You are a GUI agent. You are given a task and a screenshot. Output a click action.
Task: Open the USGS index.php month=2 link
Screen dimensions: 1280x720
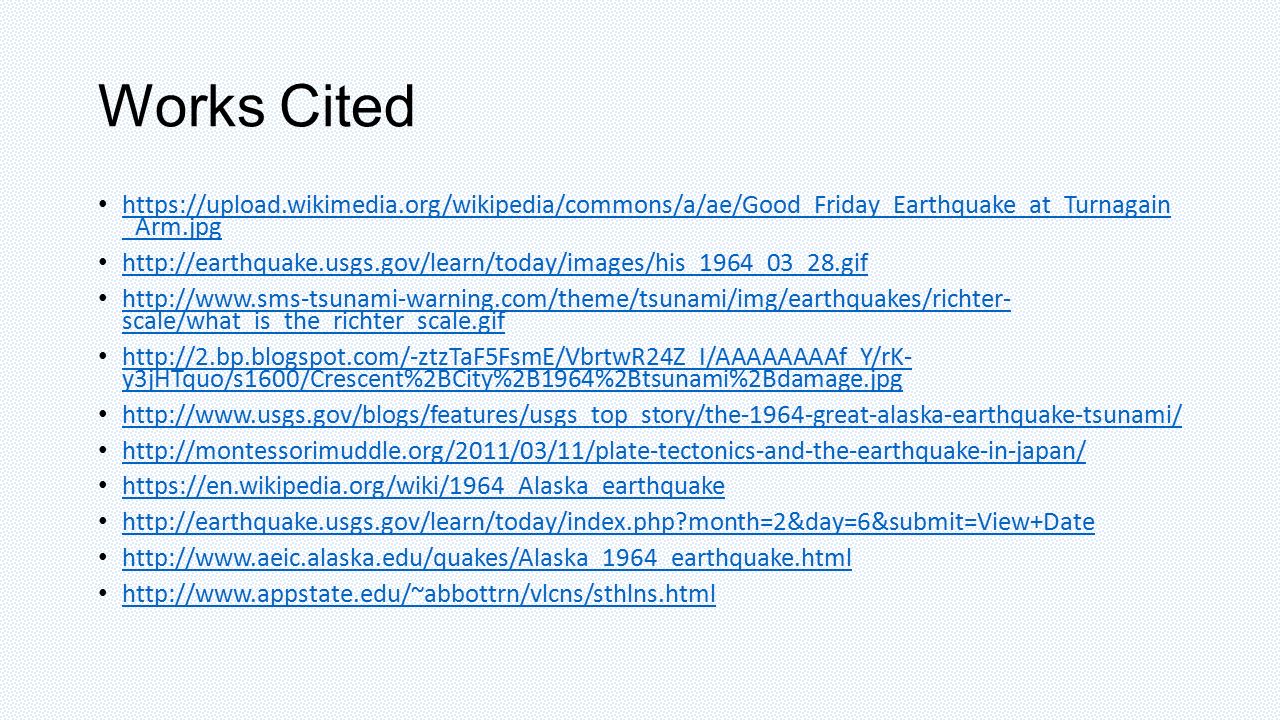(608, 521)
